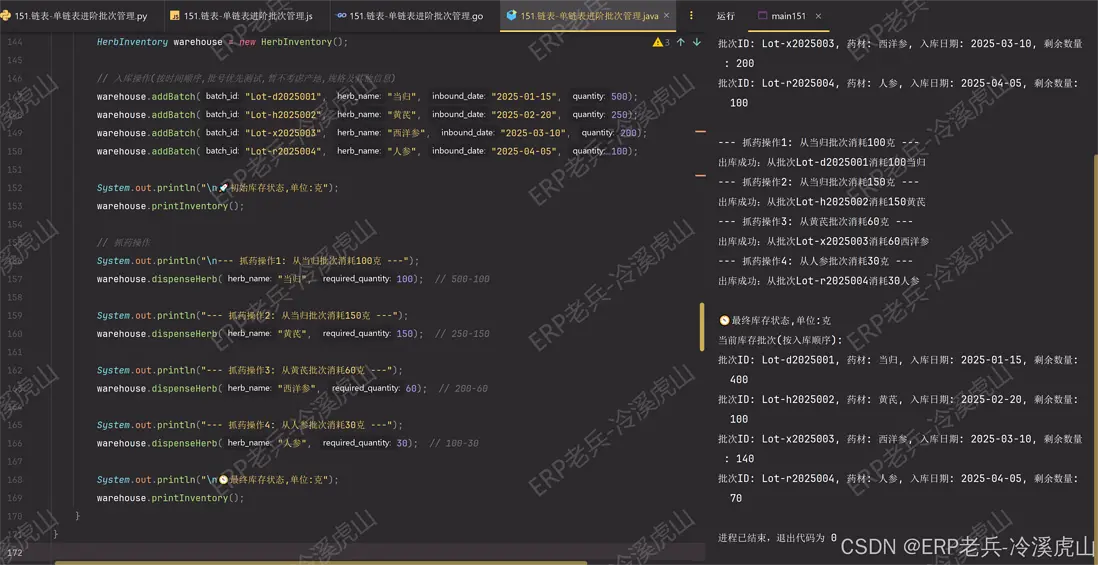Click the addBatch line with "Lot-x2025003"
Image resolution: width=1098 pixels, height=565 pixels.
(x=372, y=132)
